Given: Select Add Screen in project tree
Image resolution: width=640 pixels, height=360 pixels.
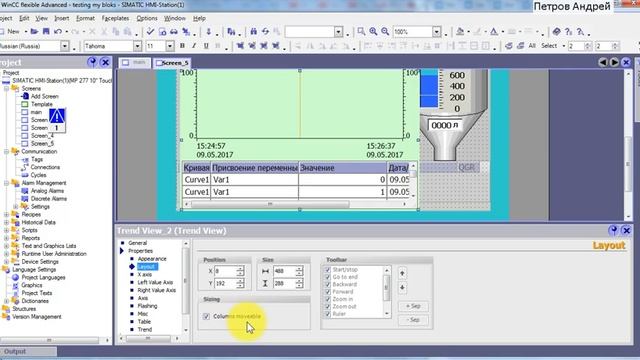Looking at the screenshot, I should click(x=44, y=97).
